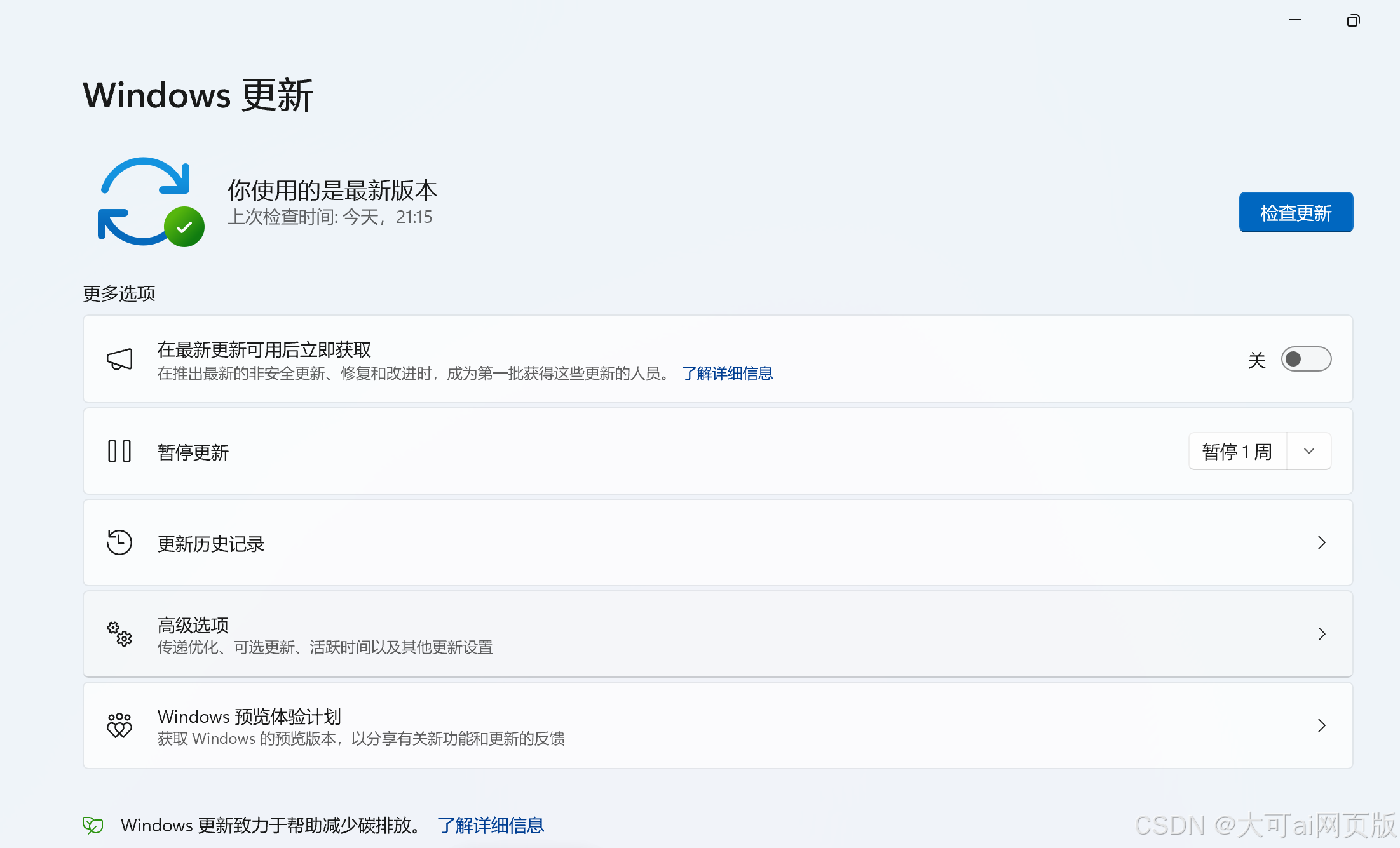Image resolution: width=1400 pixels, height=848 pixels.
Task: Restore down the Settings window
Action: coord(1353,20)
